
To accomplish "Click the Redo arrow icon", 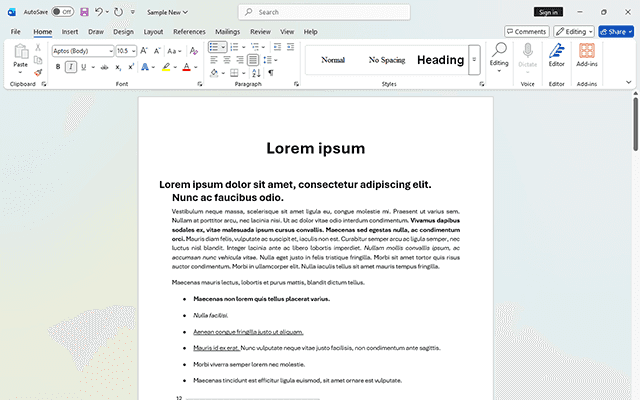I will point(118,12).
